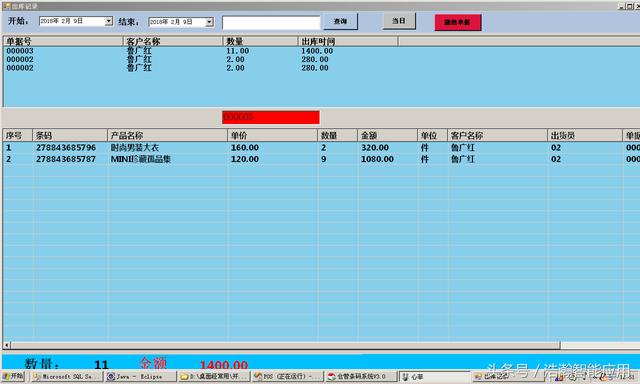The height and width of the screenshot is (384, 640).
Task: Click amount cell 320.00
Action: tap(375, 148)
